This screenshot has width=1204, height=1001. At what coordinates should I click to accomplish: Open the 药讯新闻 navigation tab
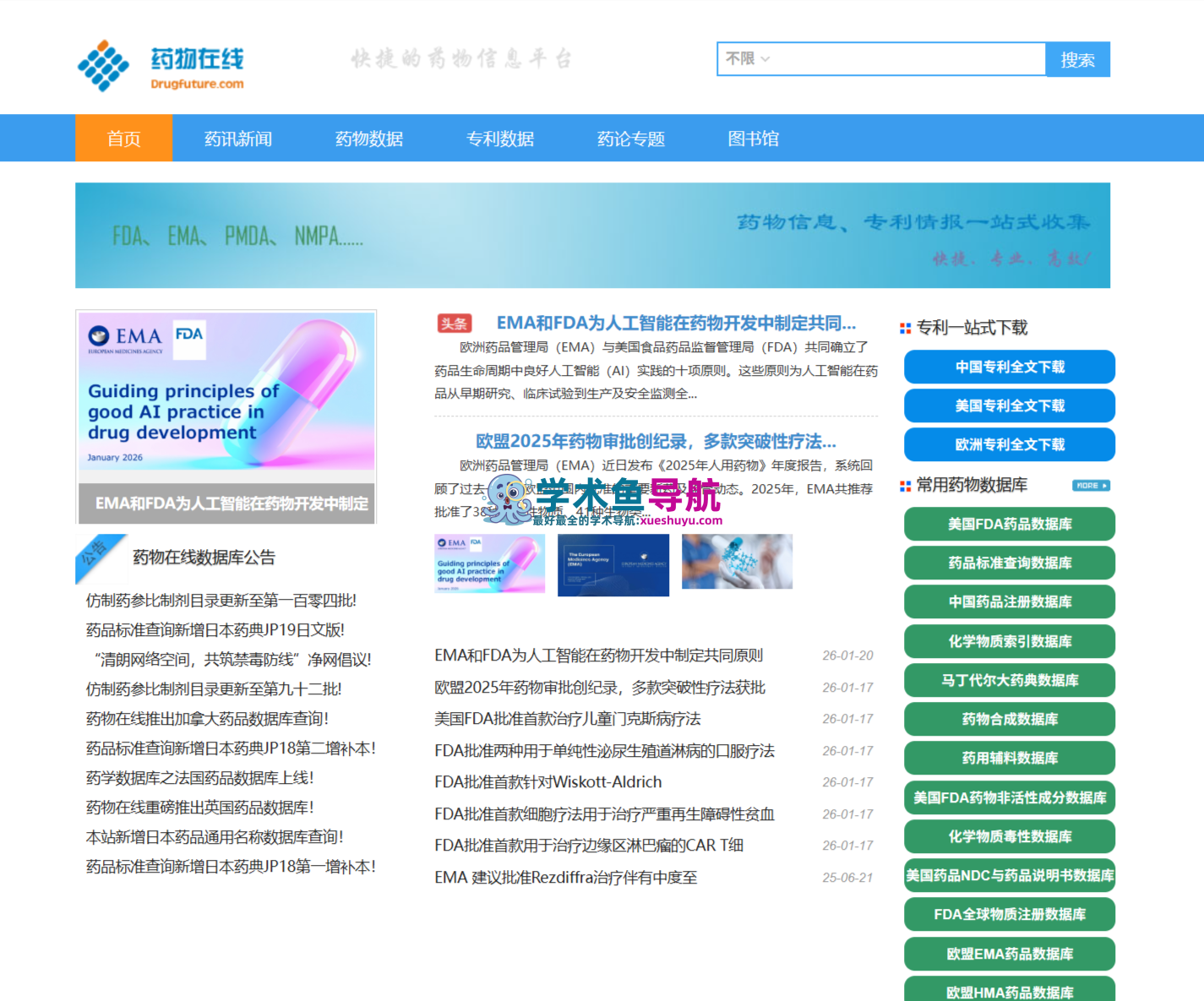[x=238, y=139]
